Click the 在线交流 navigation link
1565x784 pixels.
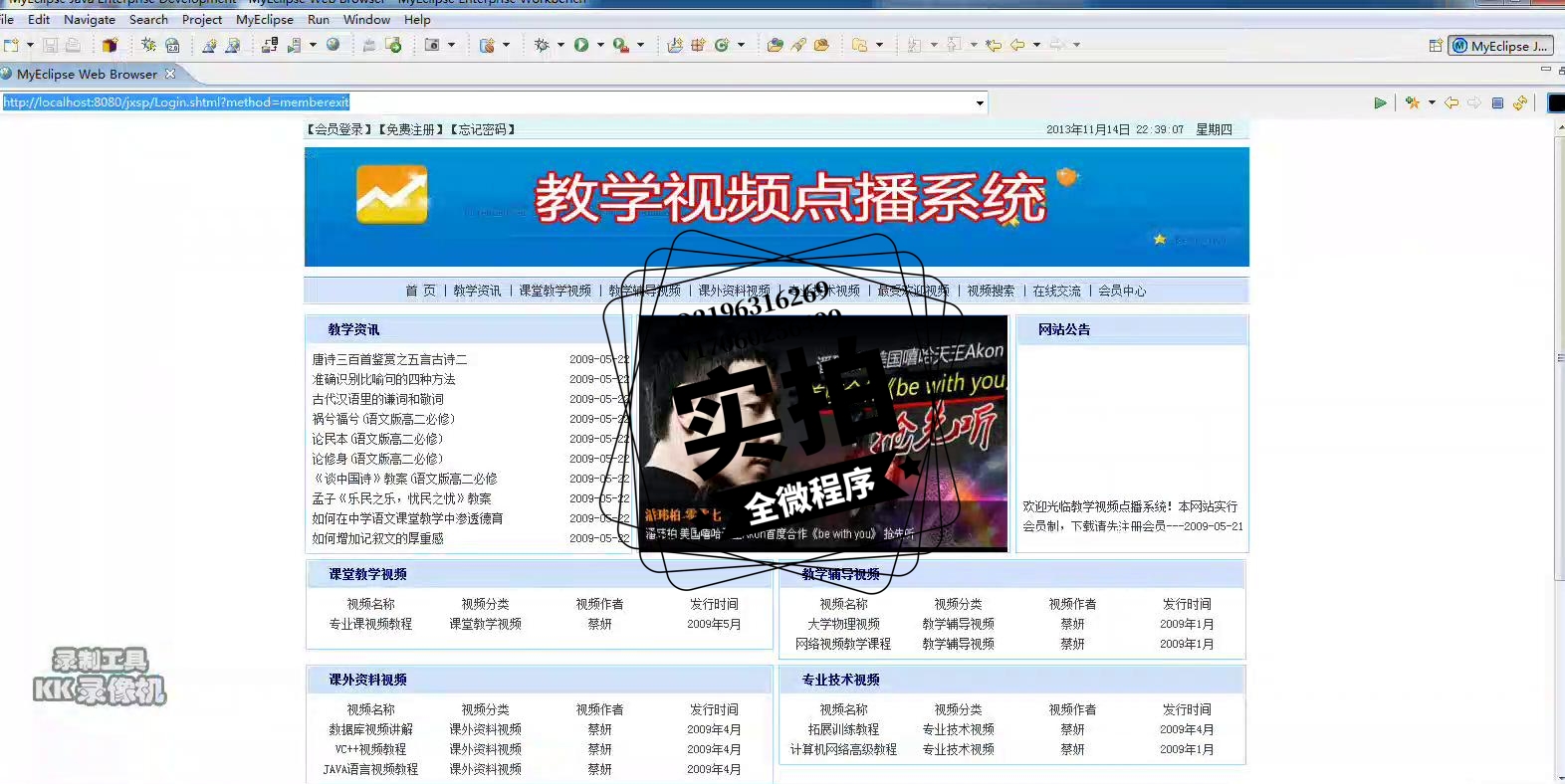1057,291
